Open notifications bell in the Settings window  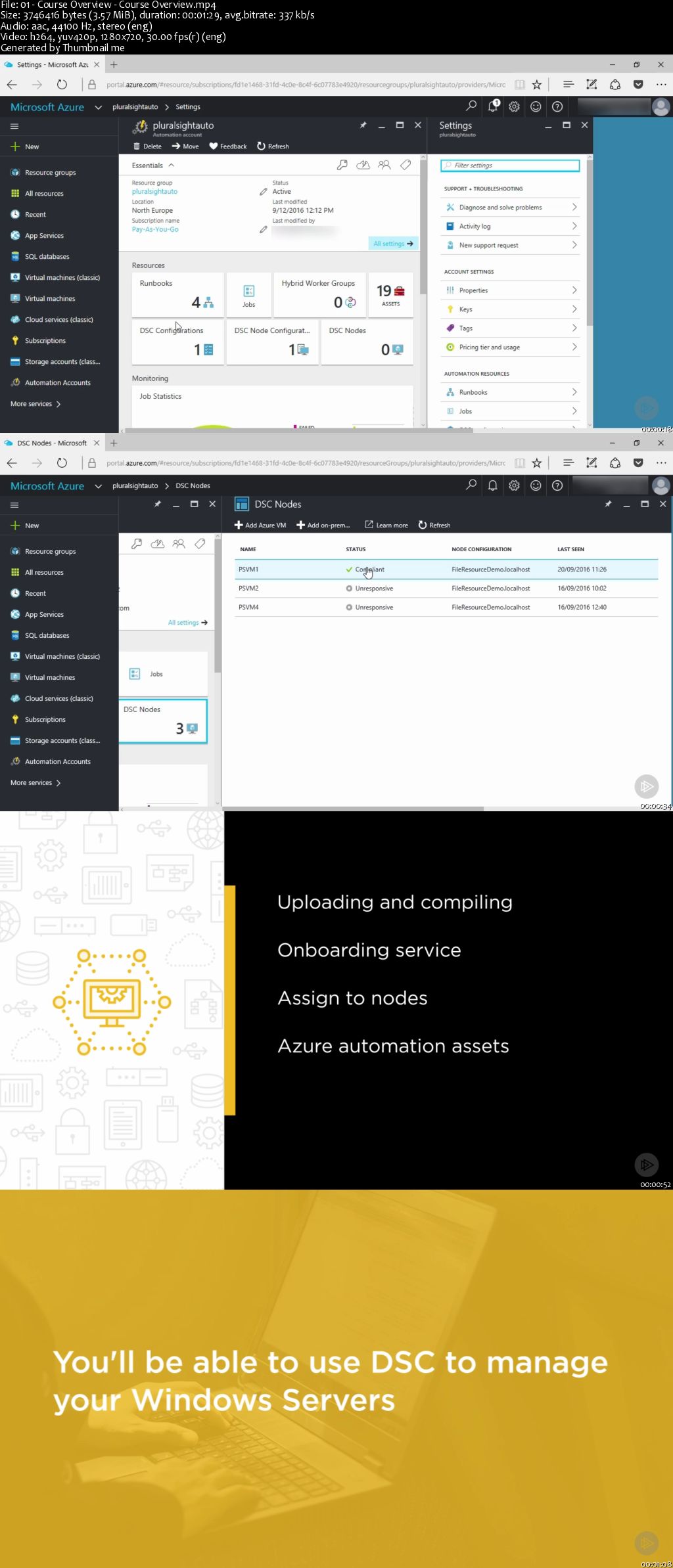[x=493, y=106]
